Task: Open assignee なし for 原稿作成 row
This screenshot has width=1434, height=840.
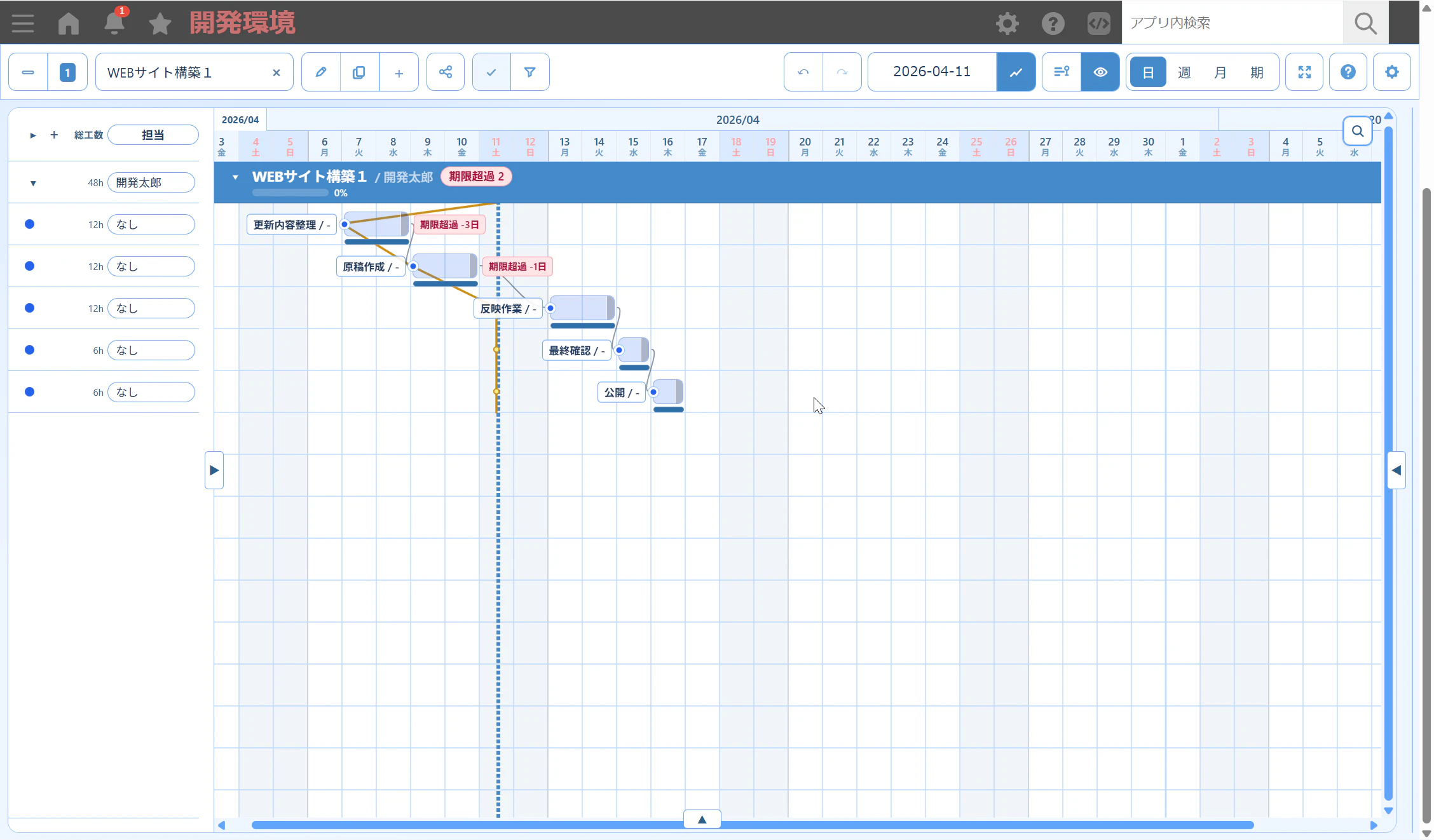Action: (151, 266)
